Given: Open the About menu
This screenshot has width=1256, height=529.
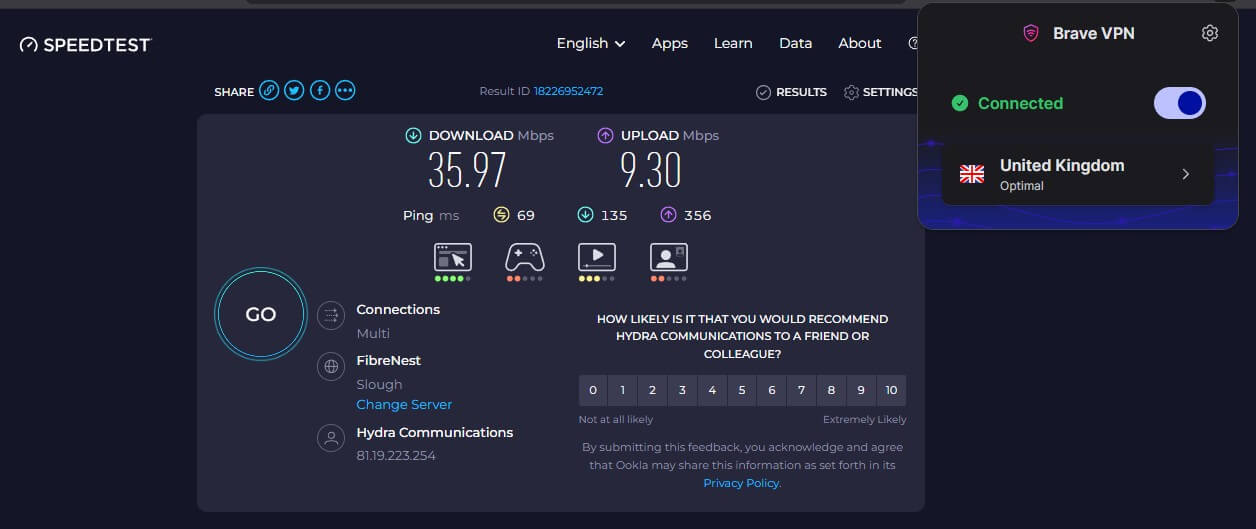Looking at the screenshot, I should (860, 43).
